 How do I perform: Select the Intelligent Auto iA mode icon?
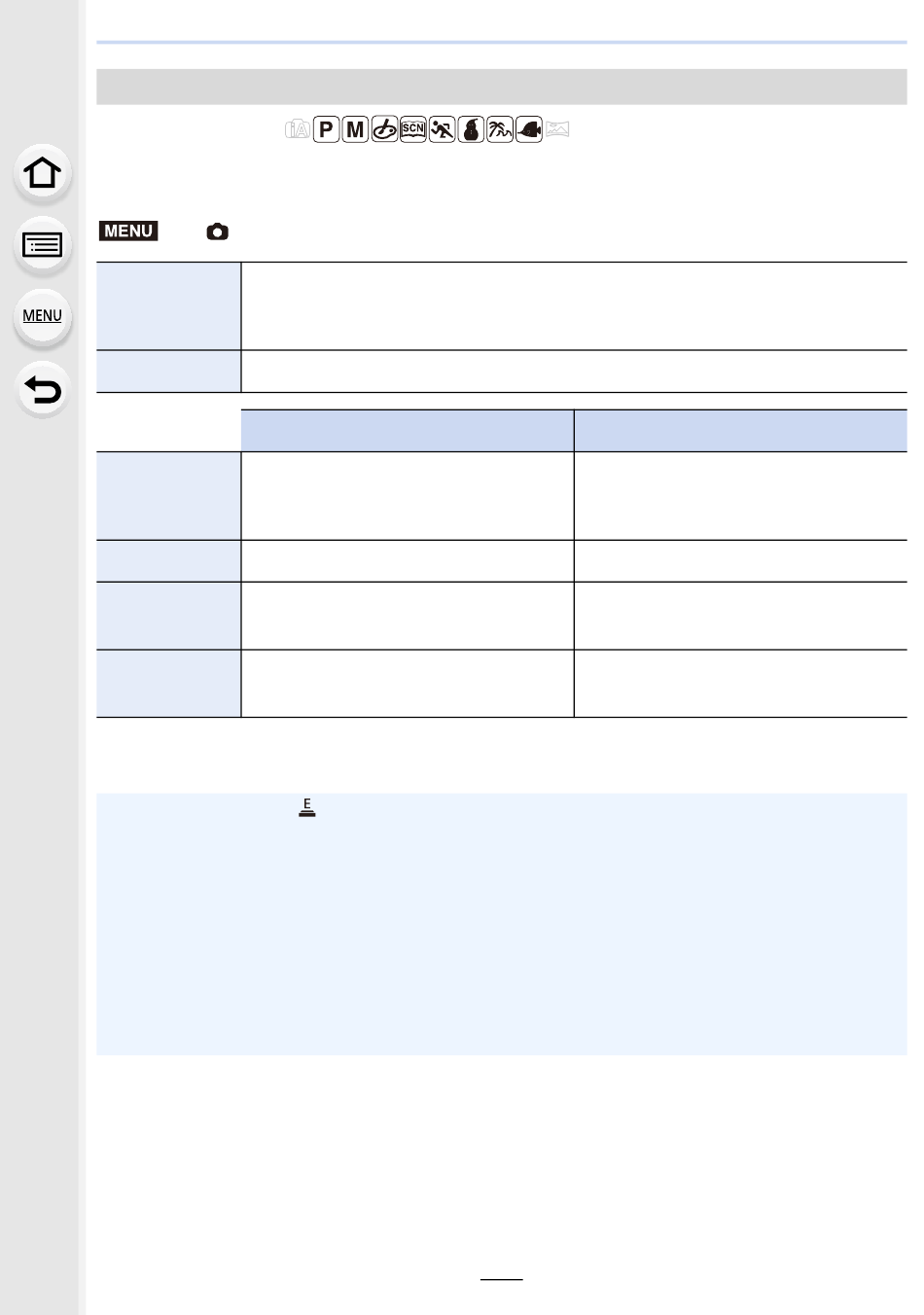point(298,129)
